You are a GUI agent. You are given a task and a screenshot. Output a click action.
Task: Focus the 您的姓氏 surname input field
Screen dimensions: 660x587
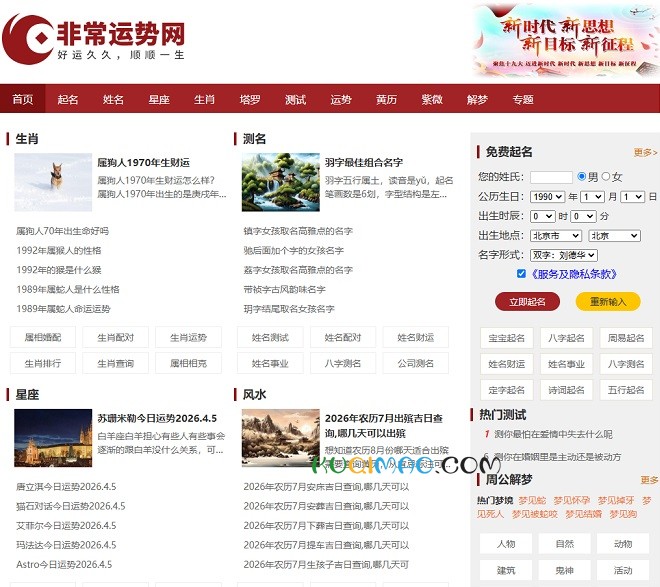[x=551, y=177]
